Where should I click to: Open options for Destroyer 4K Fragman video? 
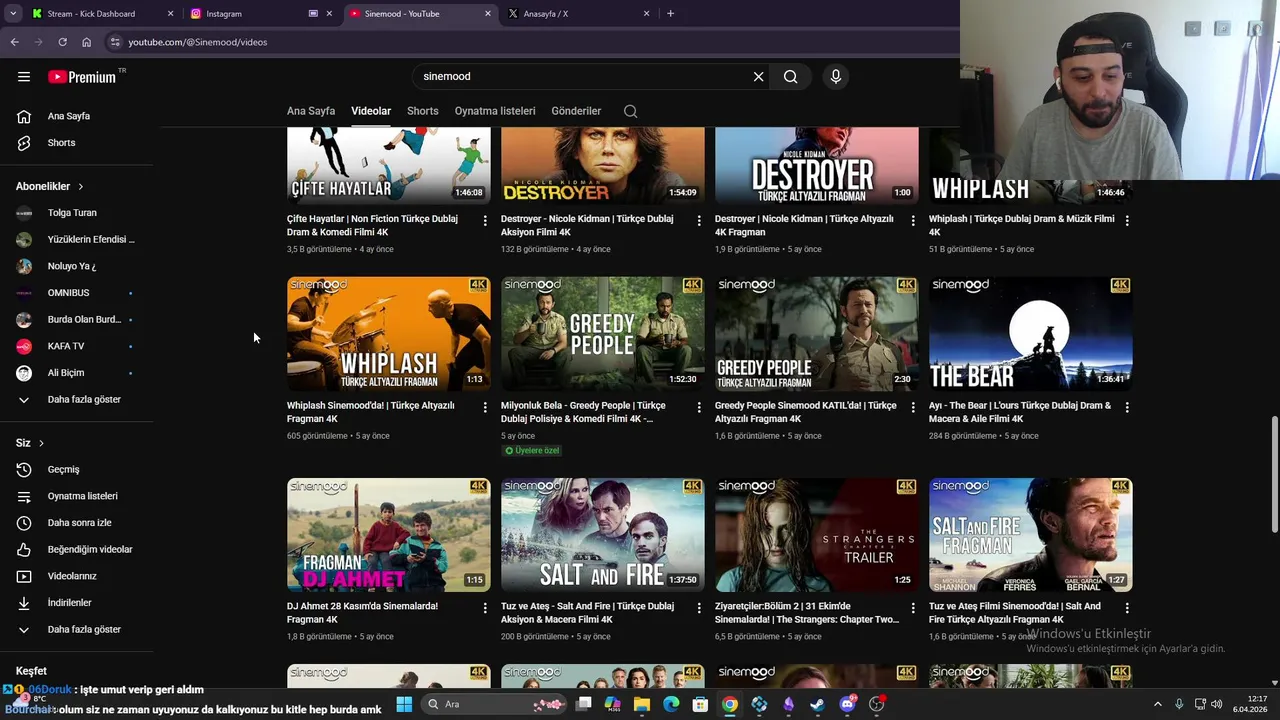912,220
